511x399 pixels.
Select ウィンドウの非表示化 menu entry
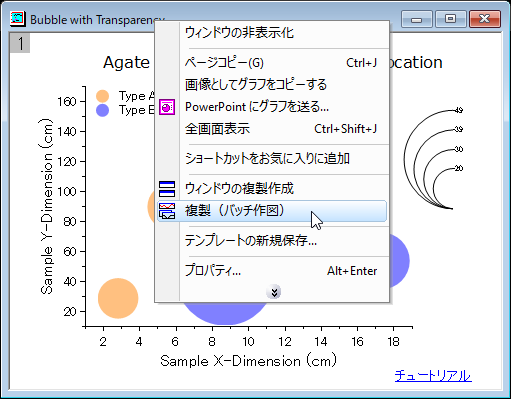click(273, 33)
